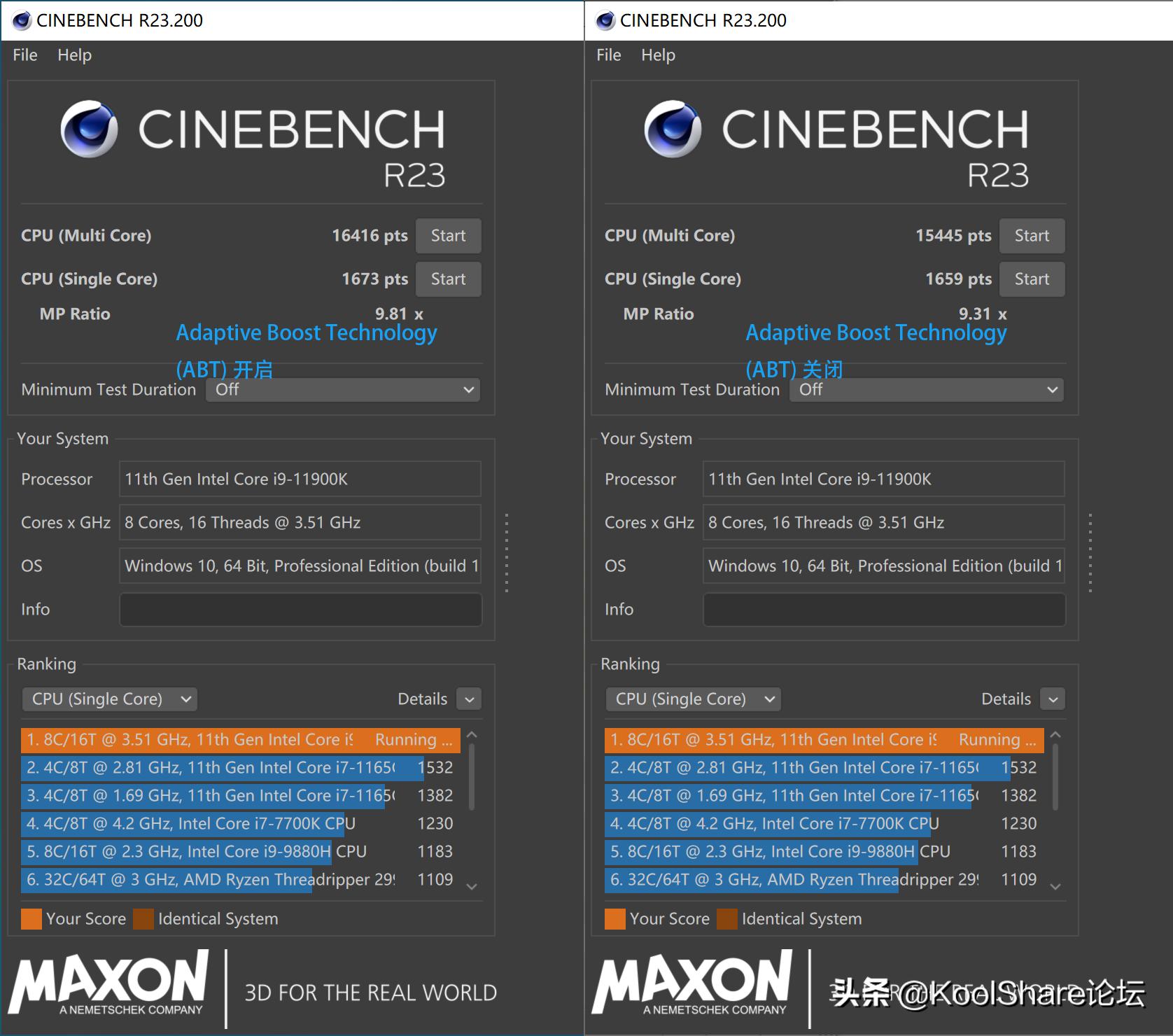Click the MAXON logo in right window

click(x=692, y=982)
